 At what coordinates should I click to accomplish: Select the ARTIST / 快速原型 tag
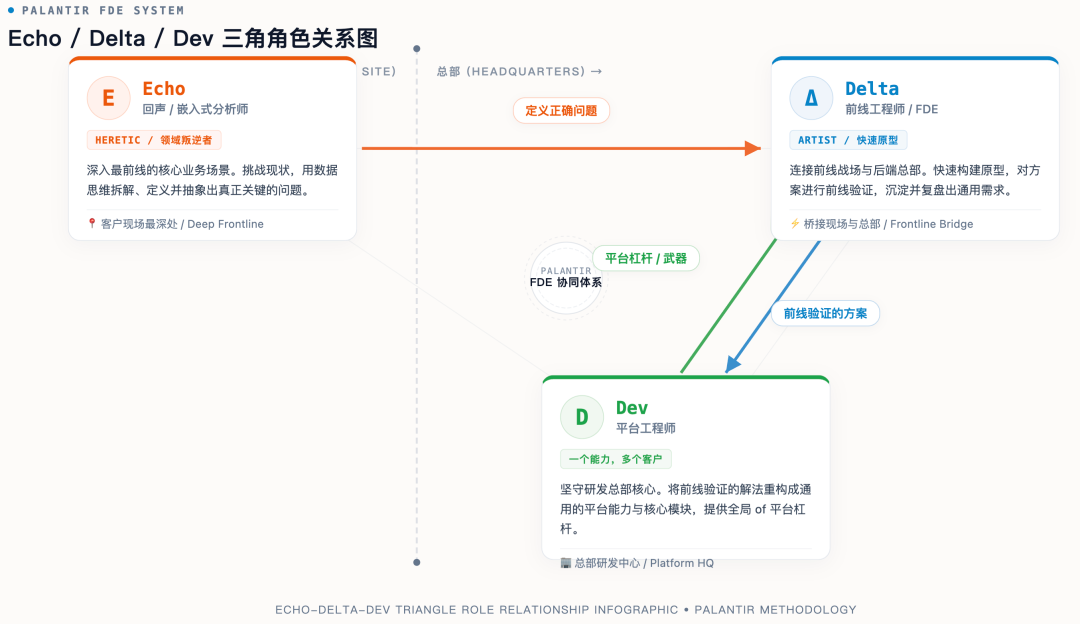tap(848, 140)
